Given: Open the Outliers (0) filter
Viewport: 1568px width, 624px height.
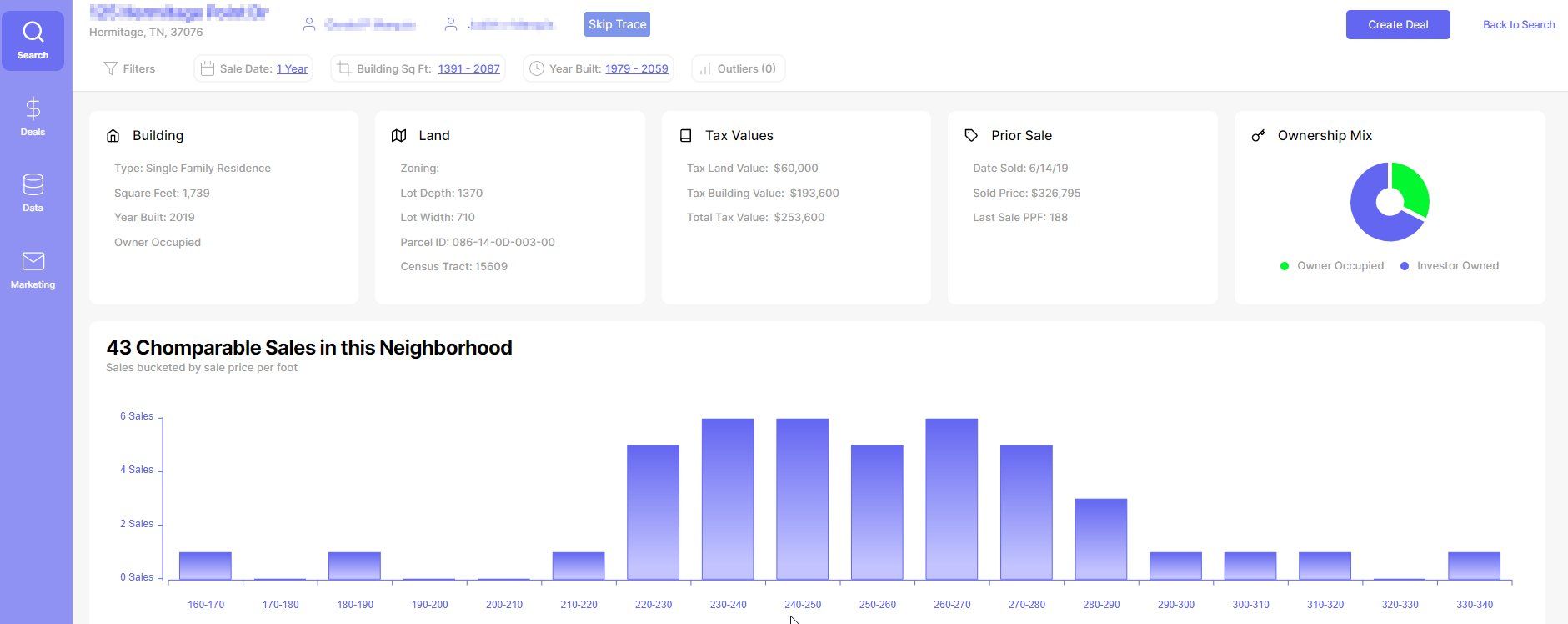Looking at the screenshot, I should pyautogui.click(x=739, y=68).
